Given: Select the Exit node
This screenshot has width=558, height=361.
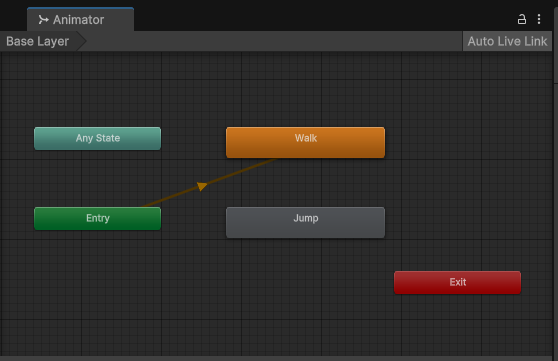Looking at the screenshot, I should (x=457, y=282).
